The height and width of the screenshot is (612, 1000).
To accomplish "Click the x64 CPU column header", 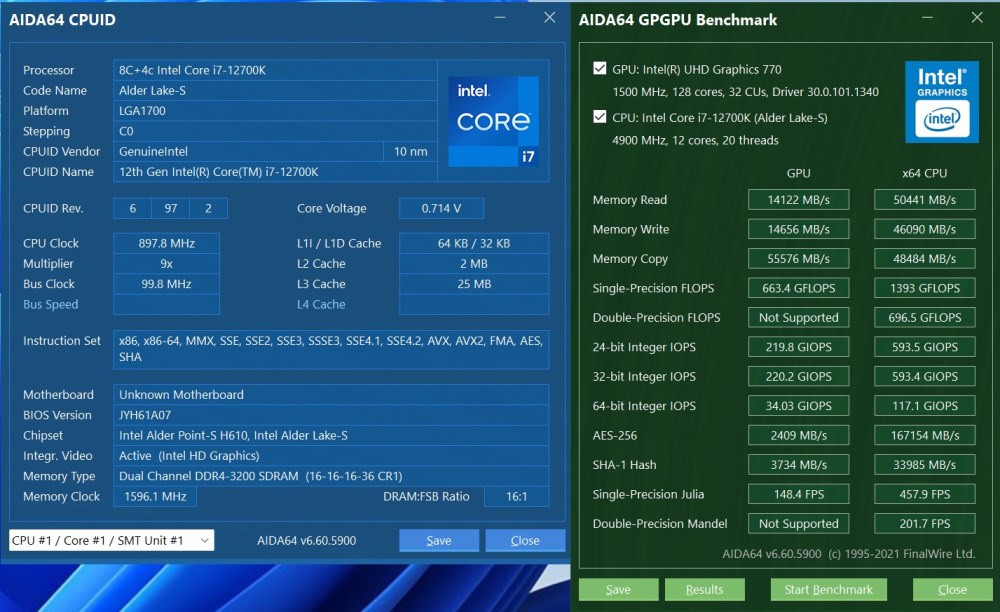I will (x=924, y=173).
